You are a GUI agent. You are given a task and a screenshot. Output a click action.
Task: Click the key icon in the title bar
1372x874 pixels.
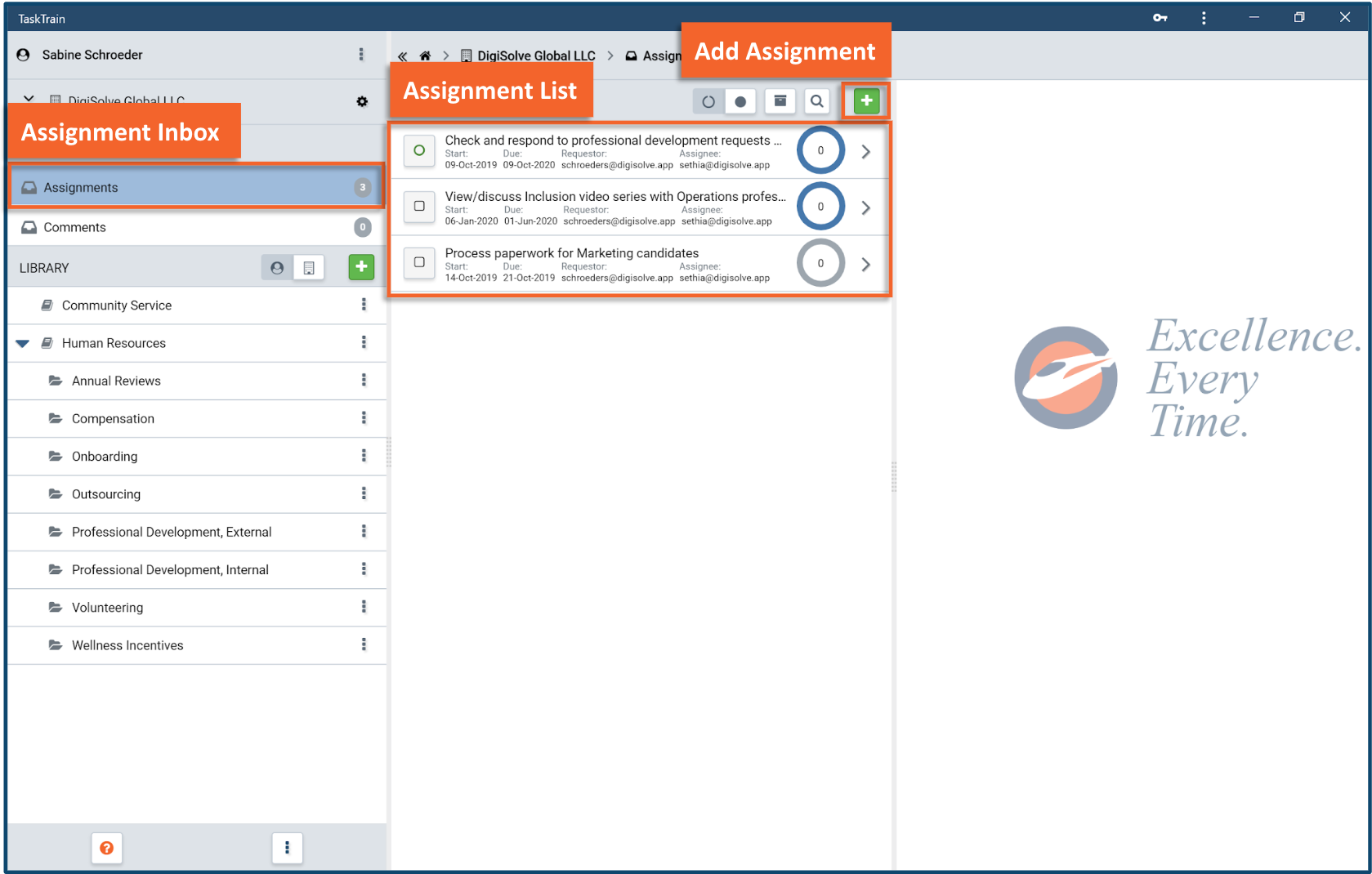1160,17
